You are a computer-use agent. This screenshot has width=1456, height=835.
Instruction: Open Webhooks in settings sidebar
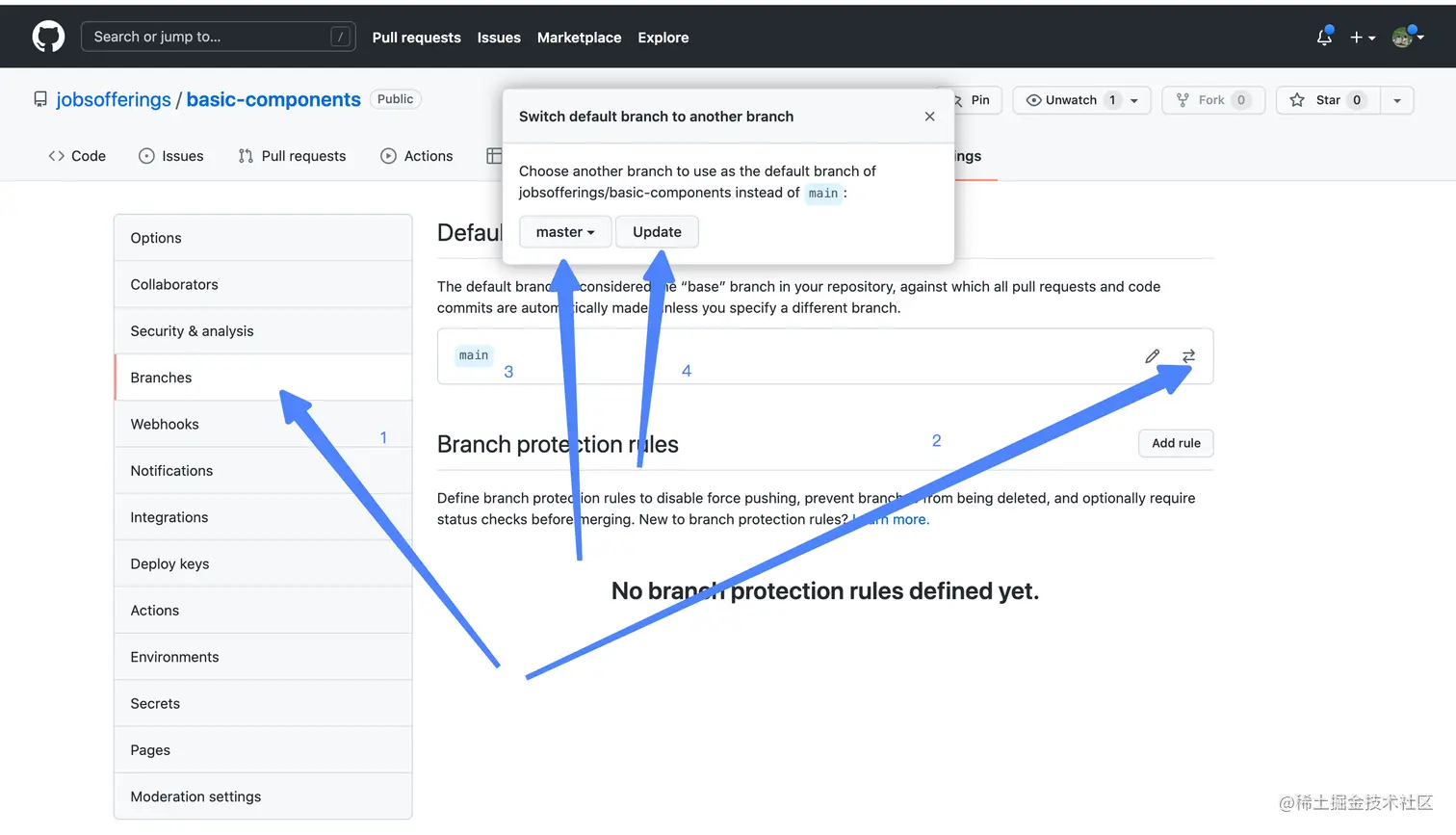click(263, 424)
